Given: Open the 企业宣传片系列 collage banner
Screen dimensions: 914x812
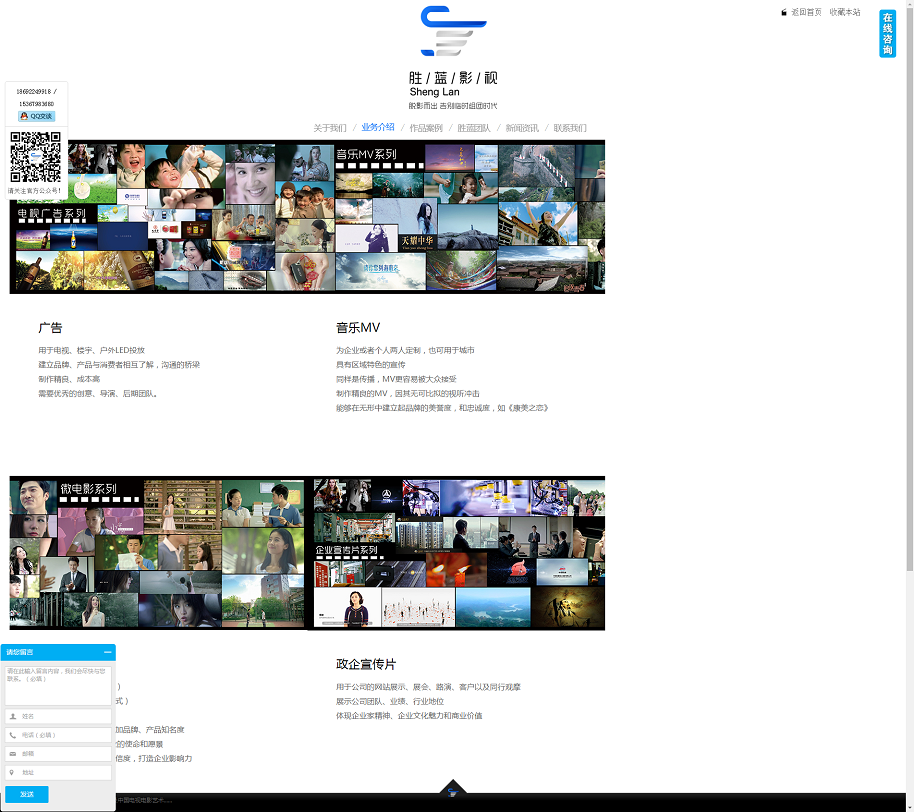Looking at the screenshot, I should click(x=456, y=553).
